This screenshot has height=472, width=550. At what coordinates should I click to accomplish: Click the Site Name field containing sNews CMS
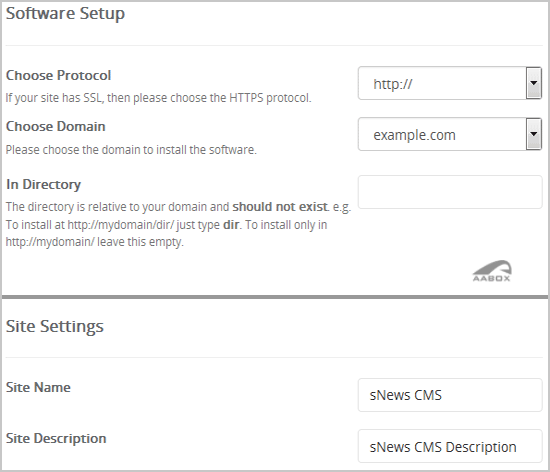point(450,395)
